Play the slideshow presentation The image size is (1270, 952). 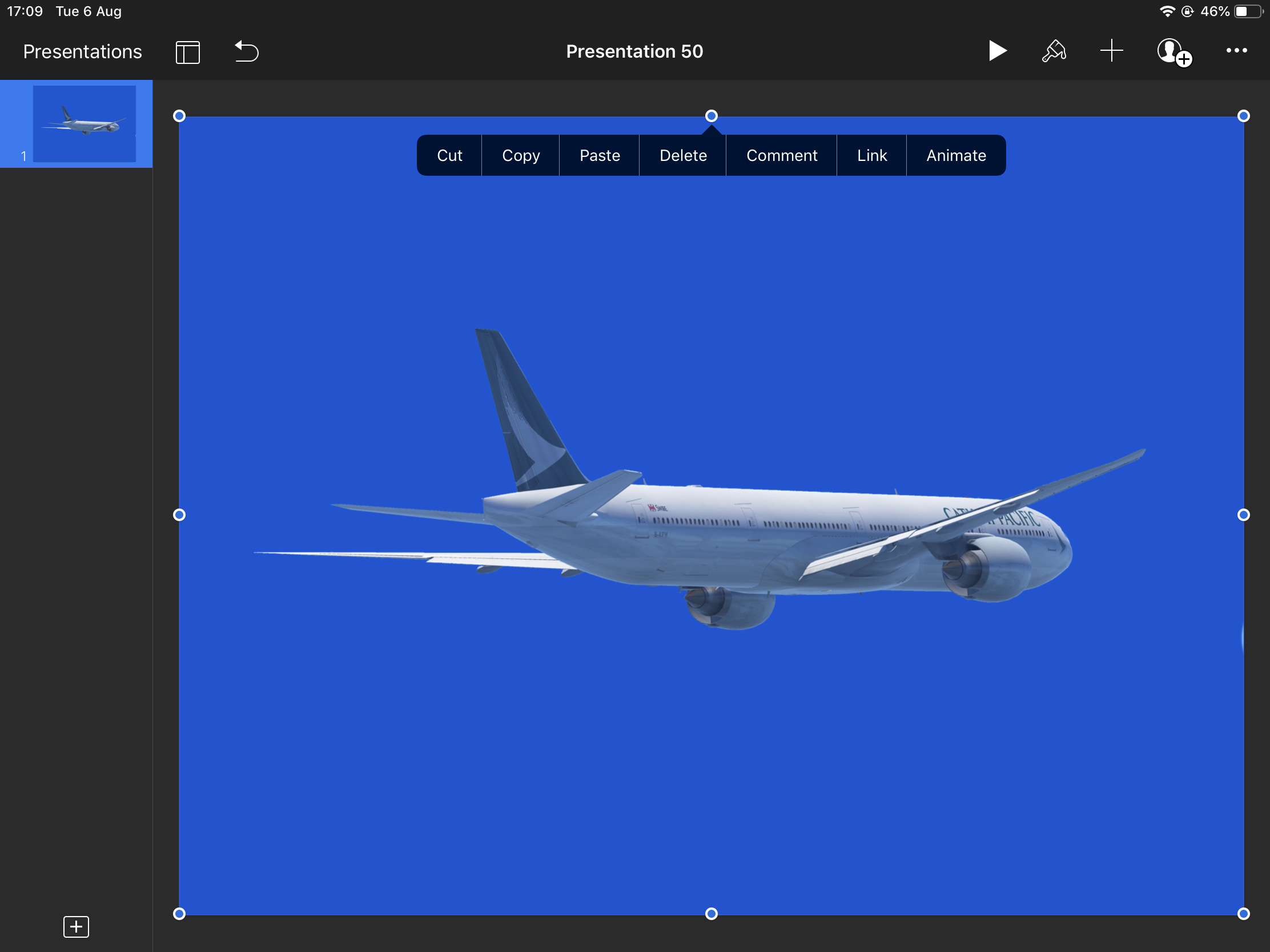pos(997,51)
